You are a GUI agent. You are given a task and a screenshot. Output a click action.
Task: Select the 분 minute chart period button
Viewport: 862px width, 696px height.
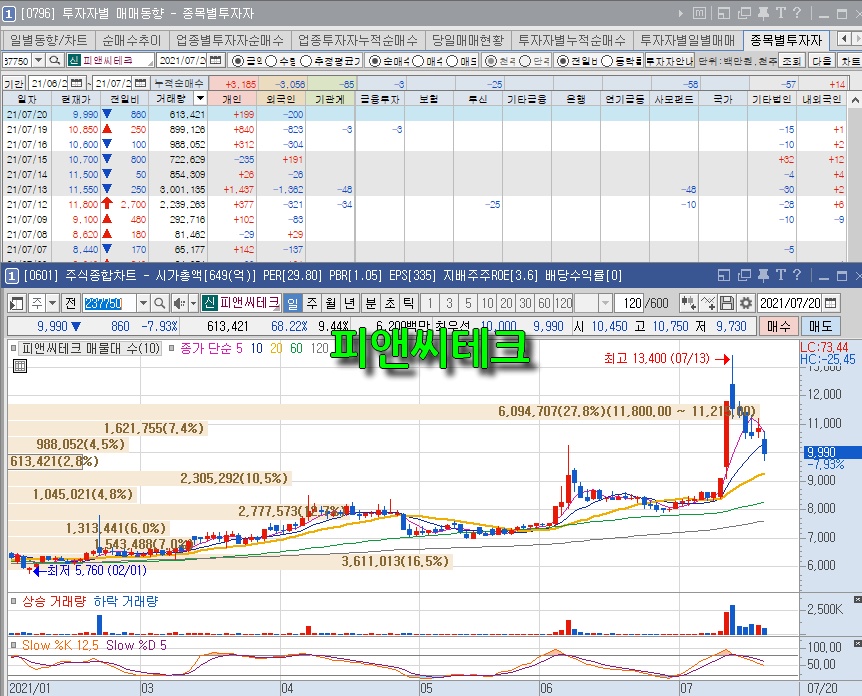click(x=371, y=303)
